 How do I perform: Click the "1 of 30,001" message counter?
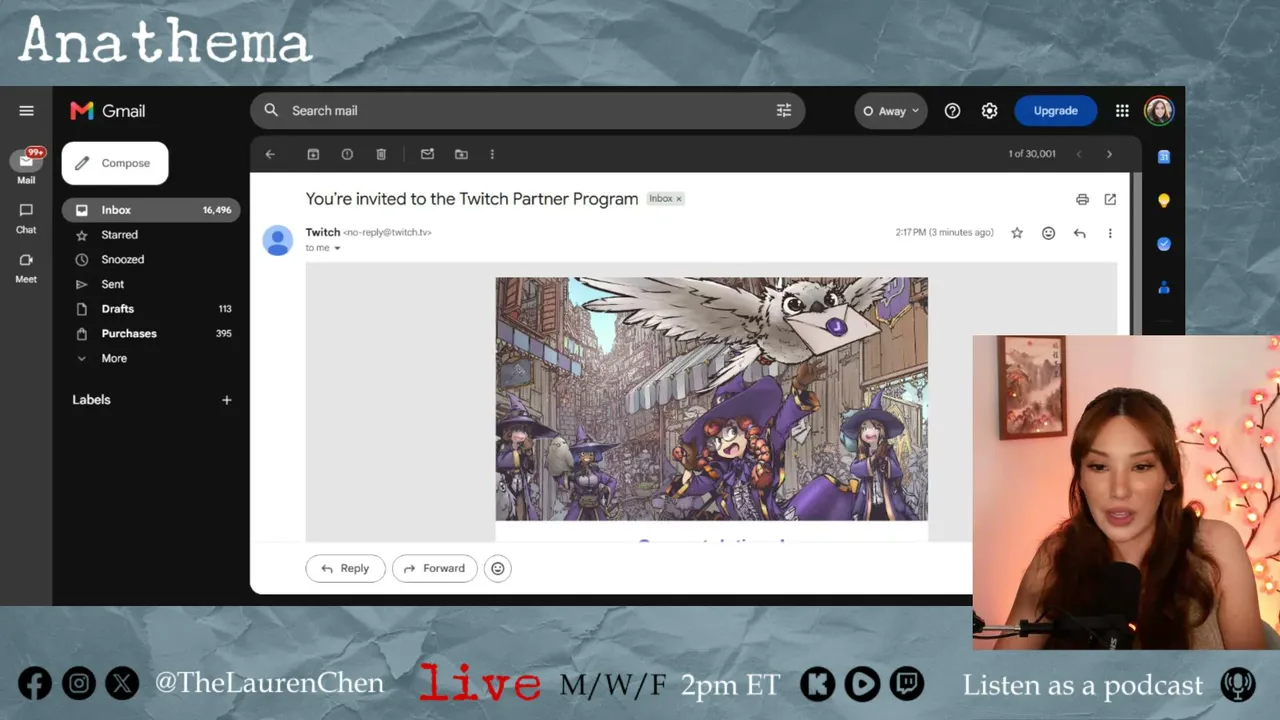tap(1032, 154)
